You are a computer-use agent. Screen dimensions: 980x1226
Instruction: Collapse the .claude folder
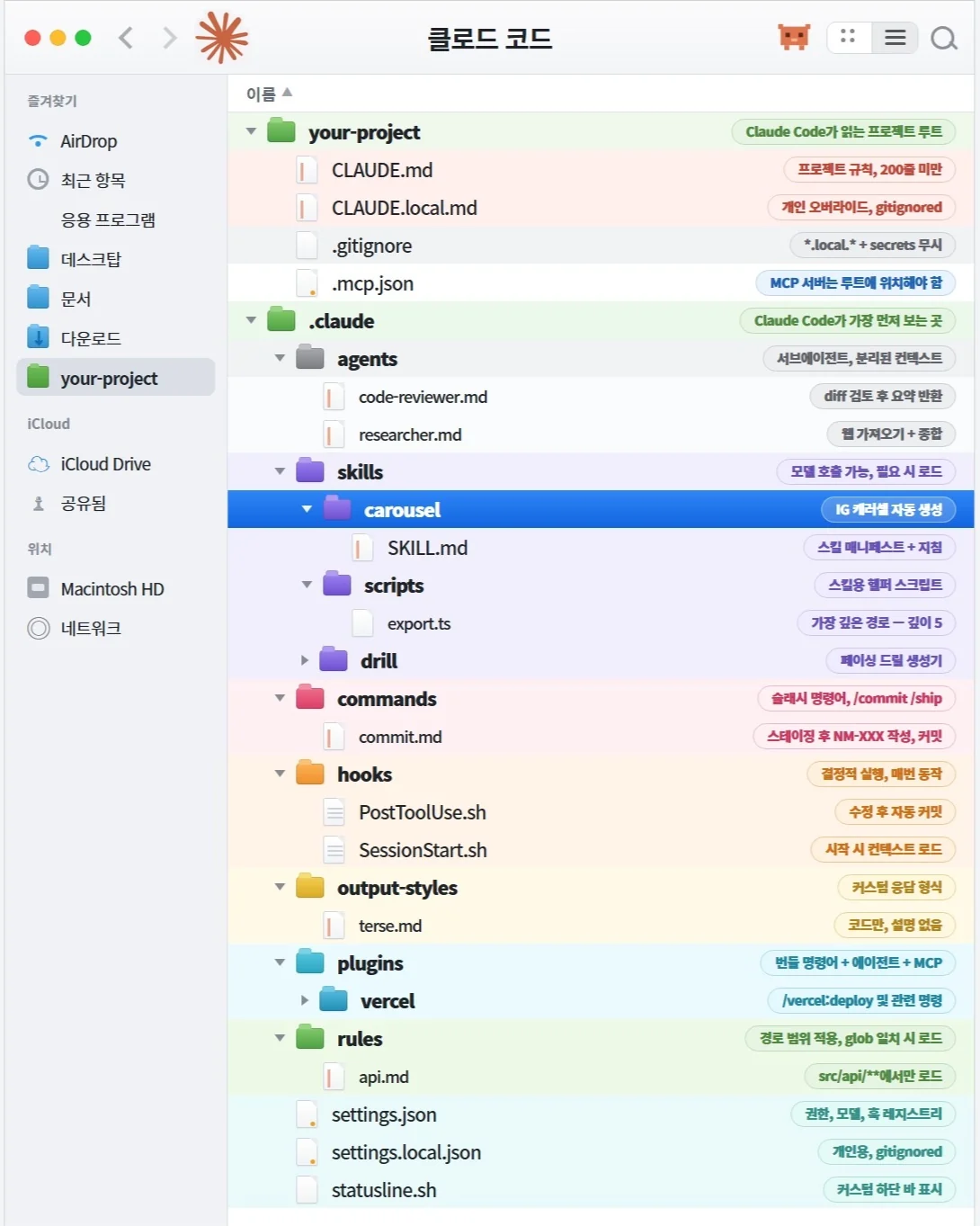tap(251, 320)
